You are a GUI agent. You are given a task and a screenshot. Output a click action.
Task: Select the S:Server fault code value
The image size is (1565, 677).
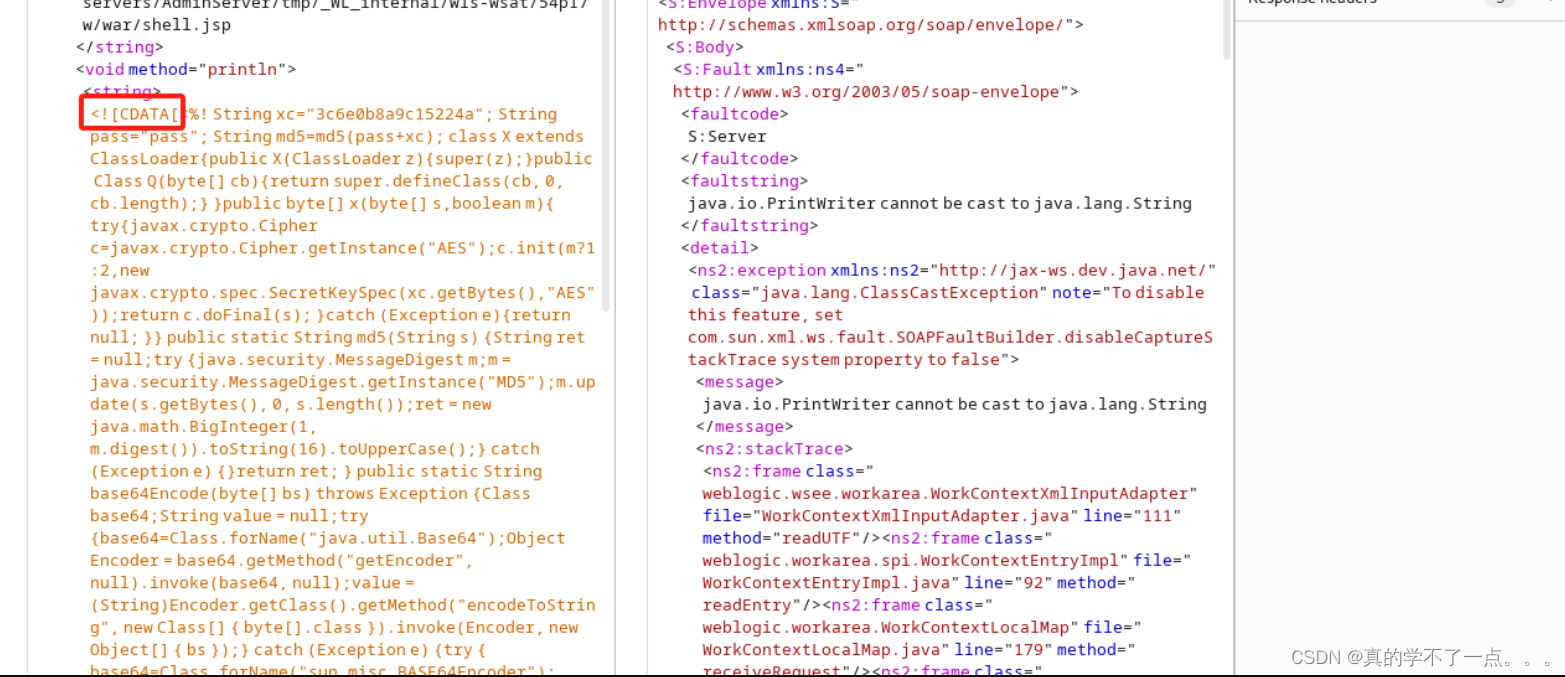point(727,137)
